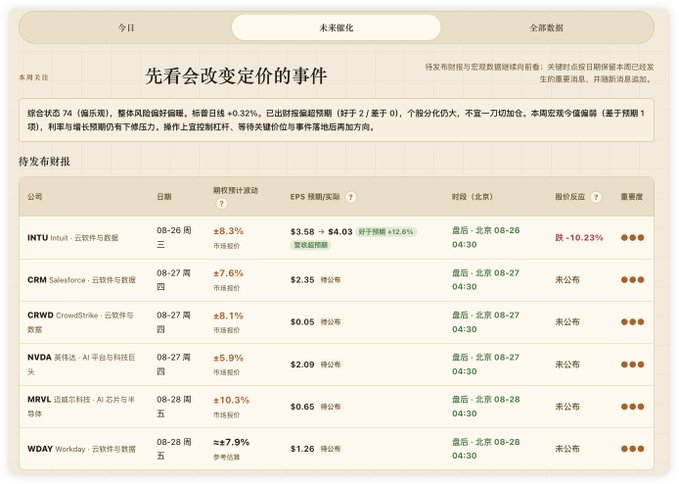Image resolution: width=679 pixels, height=484 pixels.
Task: Click the 未公布 status in NVDA row
Action: pos(567,365)
